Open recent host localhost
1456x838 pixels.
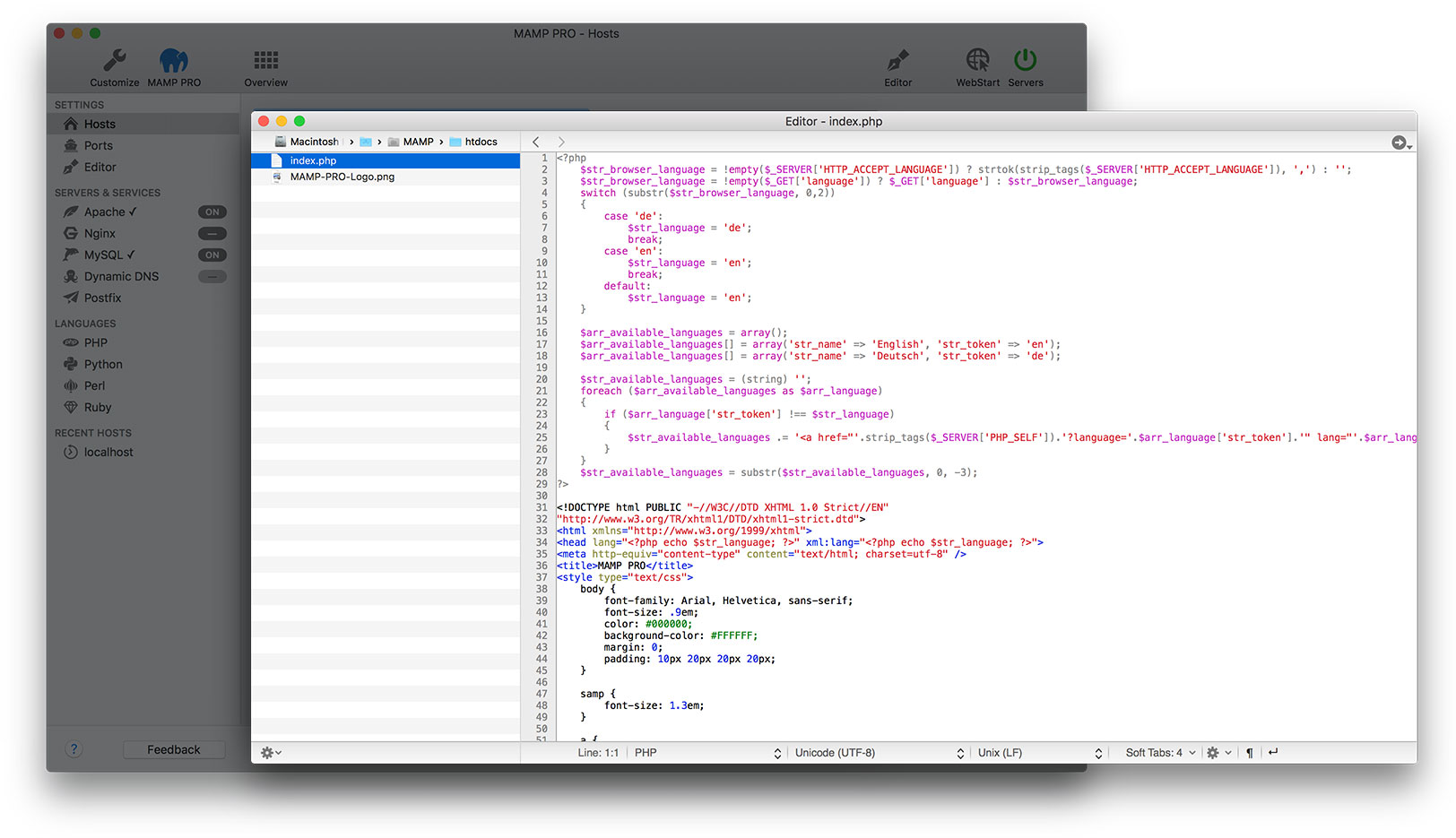click(108, 452)
